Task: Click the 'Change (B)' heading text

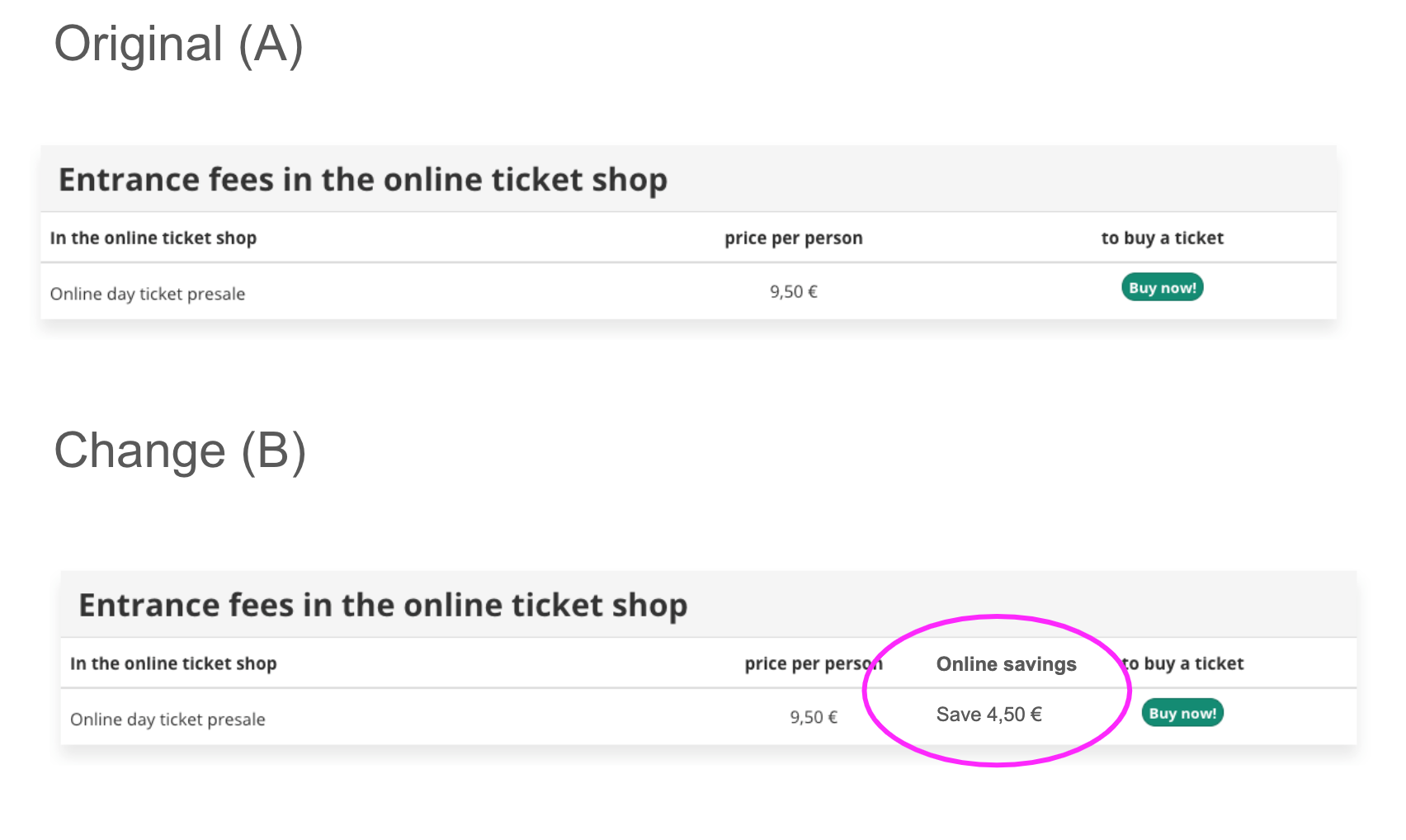Action: (x=180, y=451)
